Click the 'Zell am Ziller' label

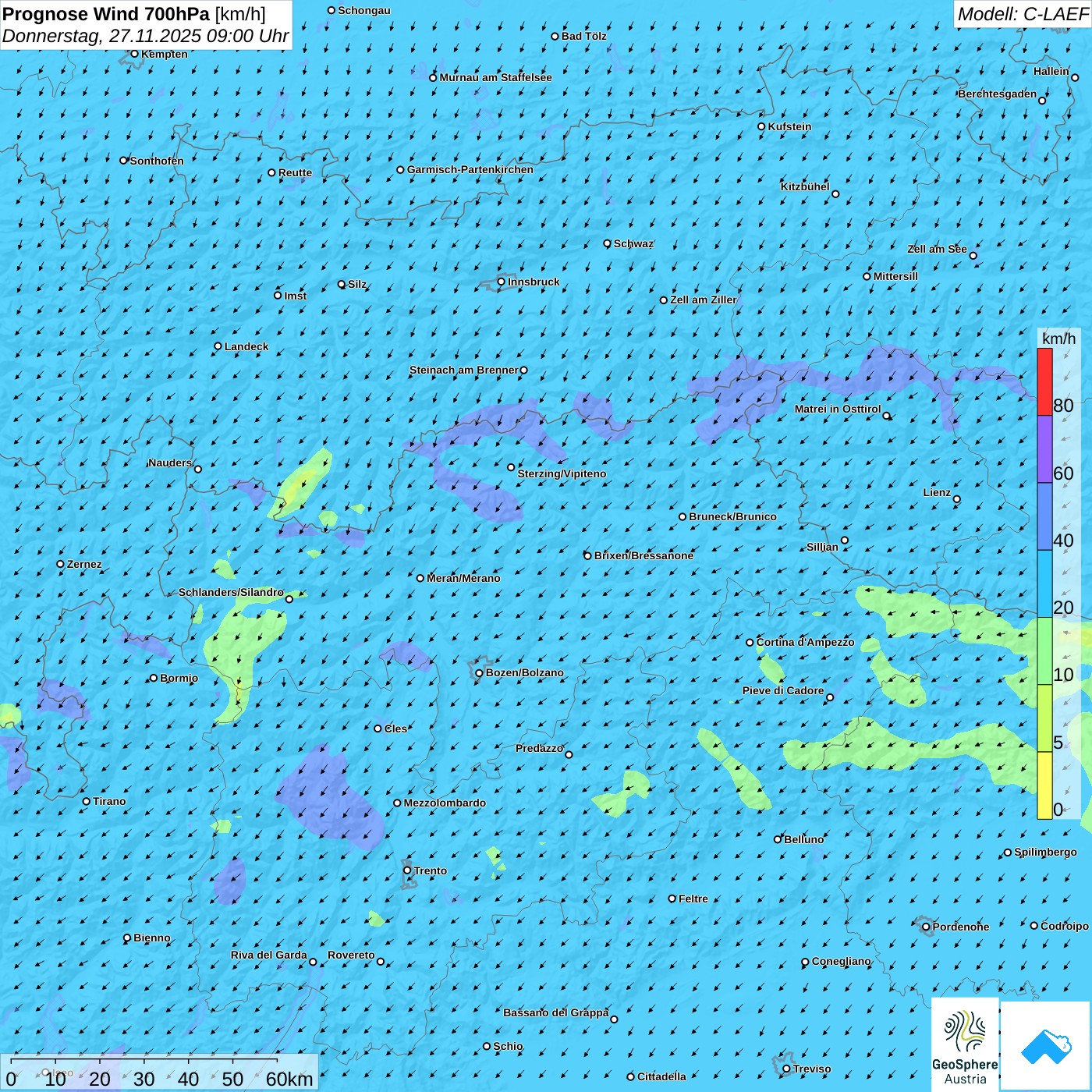[704, 300]
